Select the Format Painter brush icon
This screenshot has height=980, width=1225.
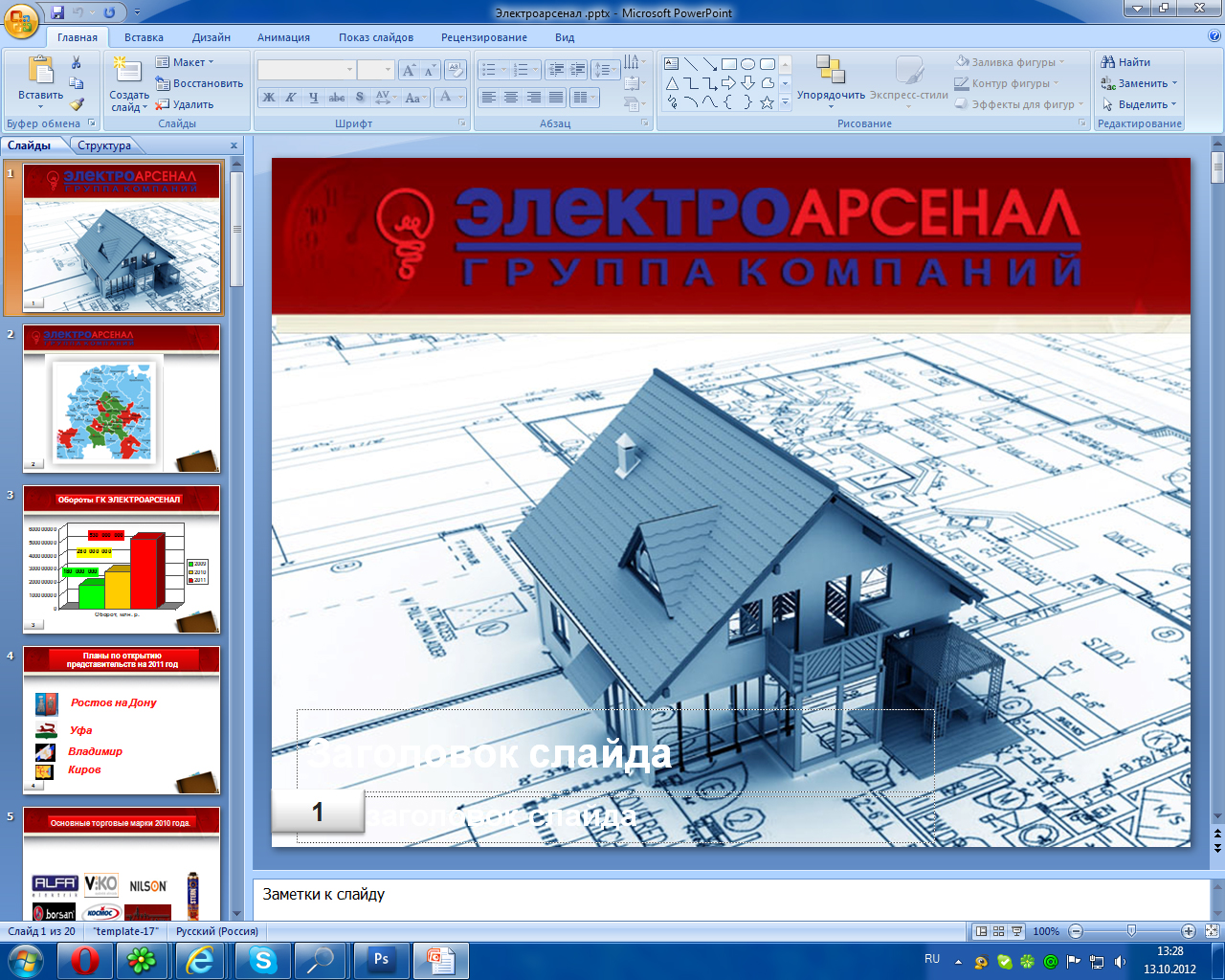coord(77,104)
